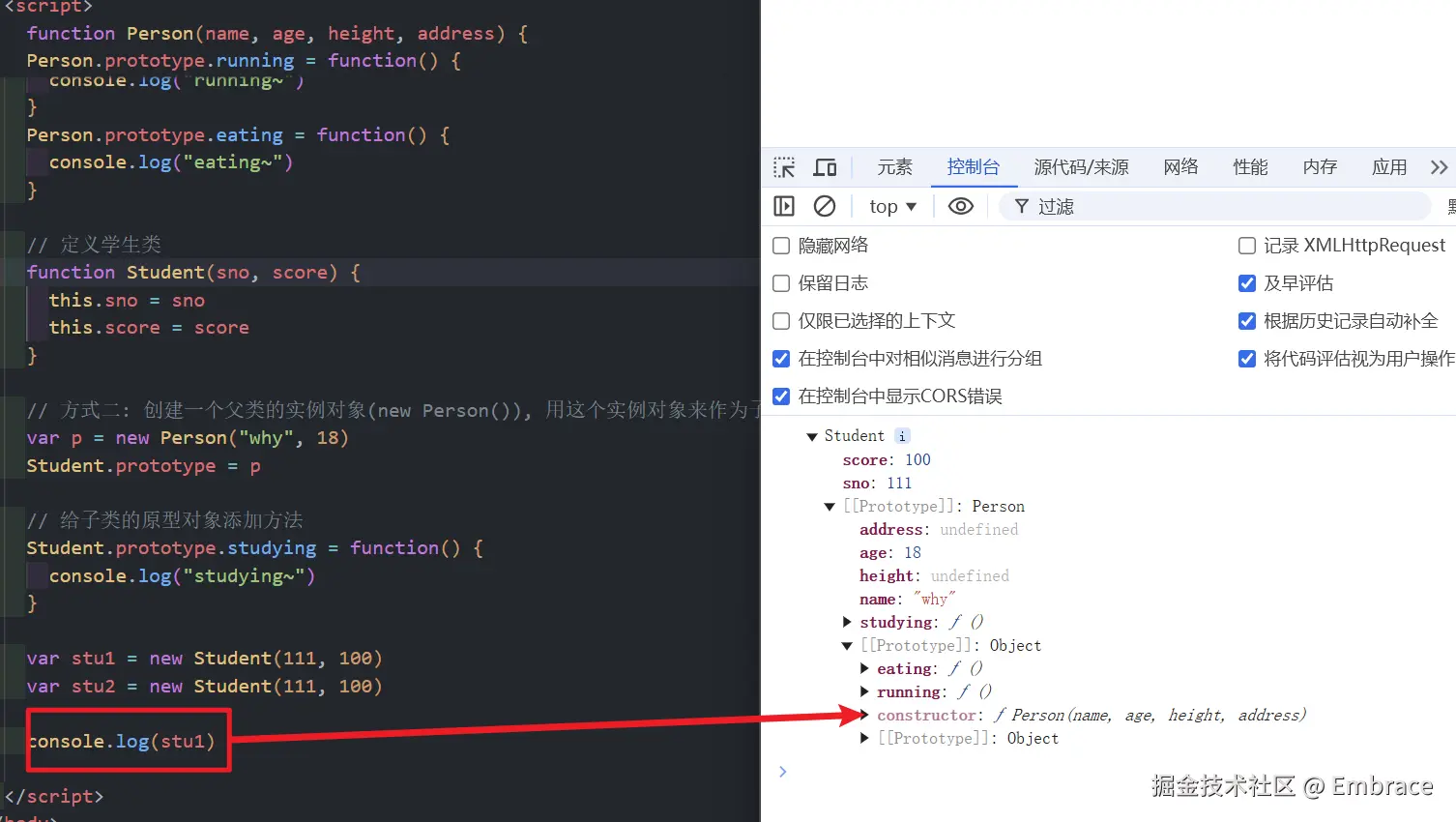Click Student.prototype.studying definition line

[x=255, y=548]
